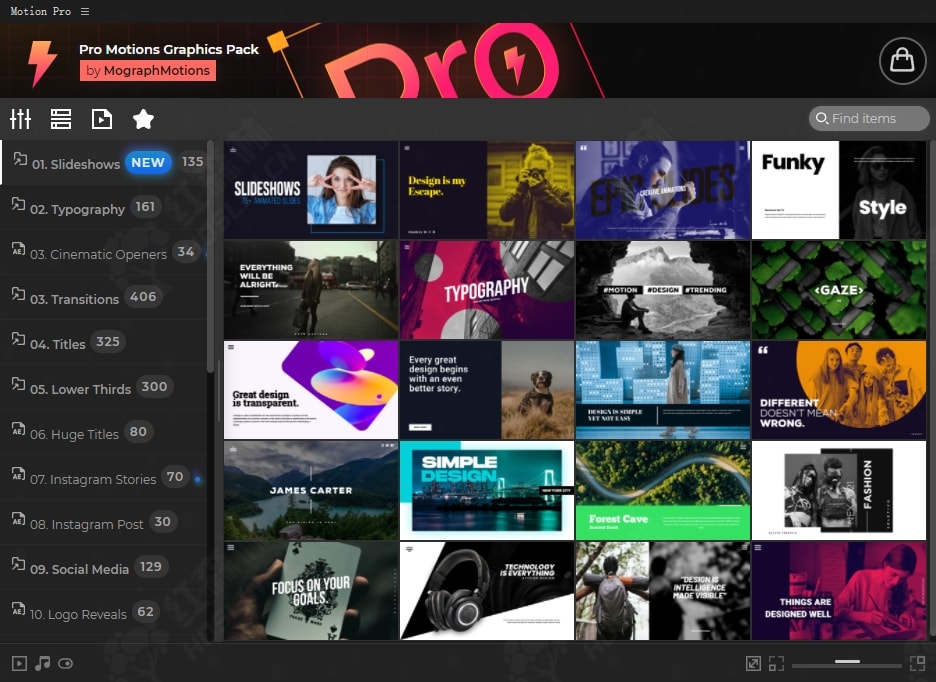This screenshot has height=682, width=936.
Task: Click the AE icon beside 06. Huge Titles
Action: click(19, 429)
